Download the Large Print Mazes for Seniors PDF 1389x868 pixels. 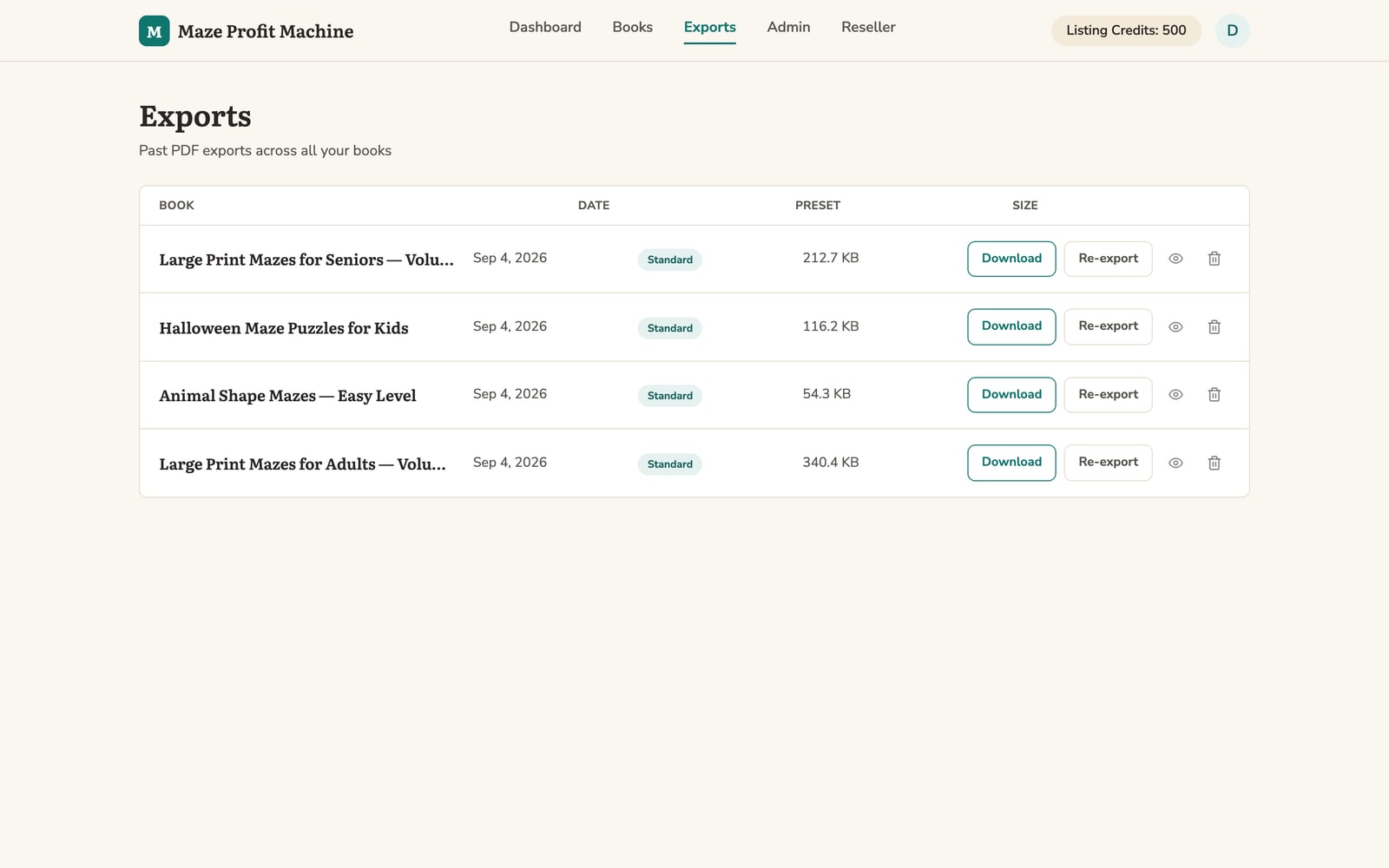pyautogui.click(x=1011, y=259)
